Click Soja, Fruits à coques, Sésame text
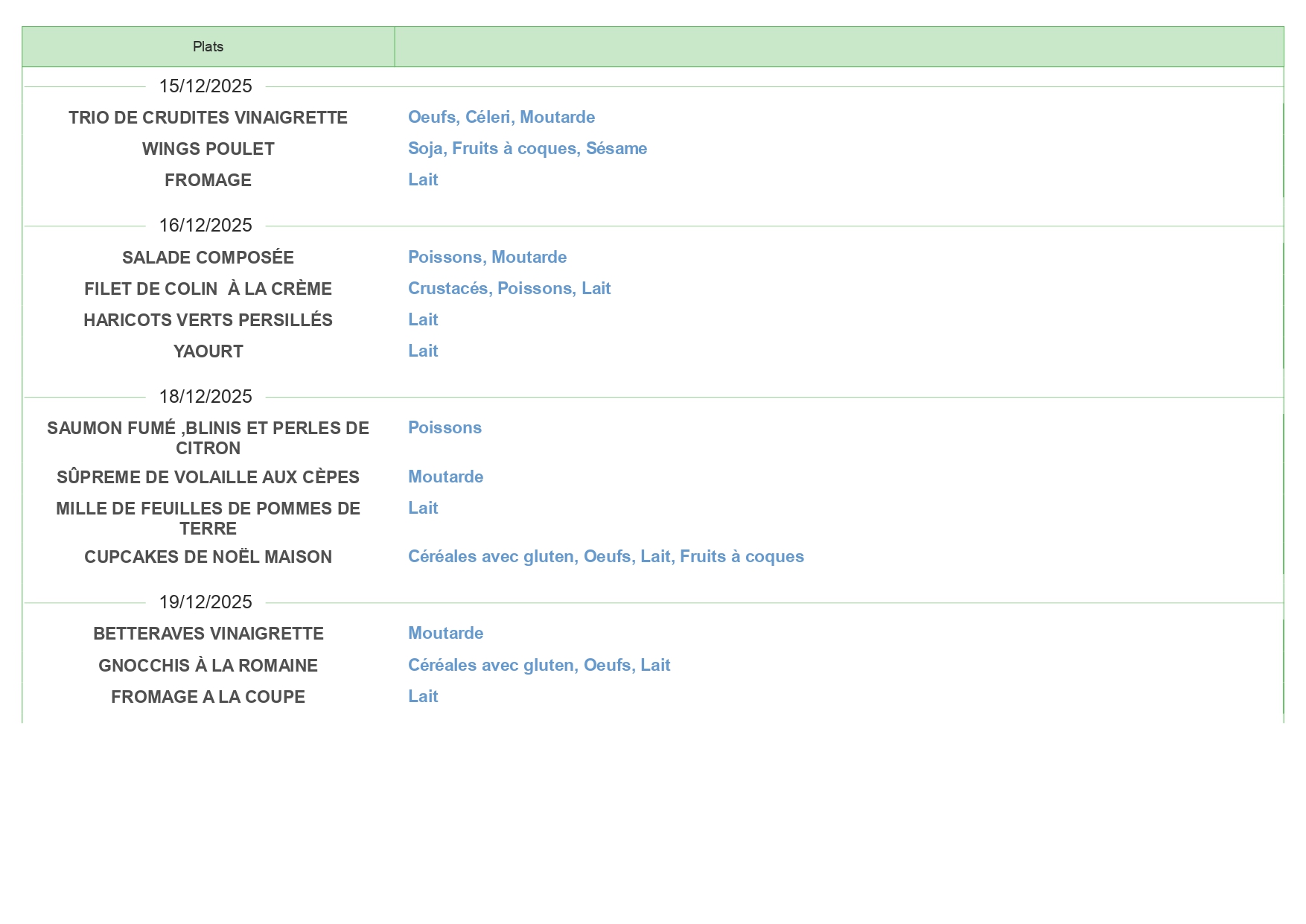The width and height of the screenshot is (1306, 924). [527, 149]
